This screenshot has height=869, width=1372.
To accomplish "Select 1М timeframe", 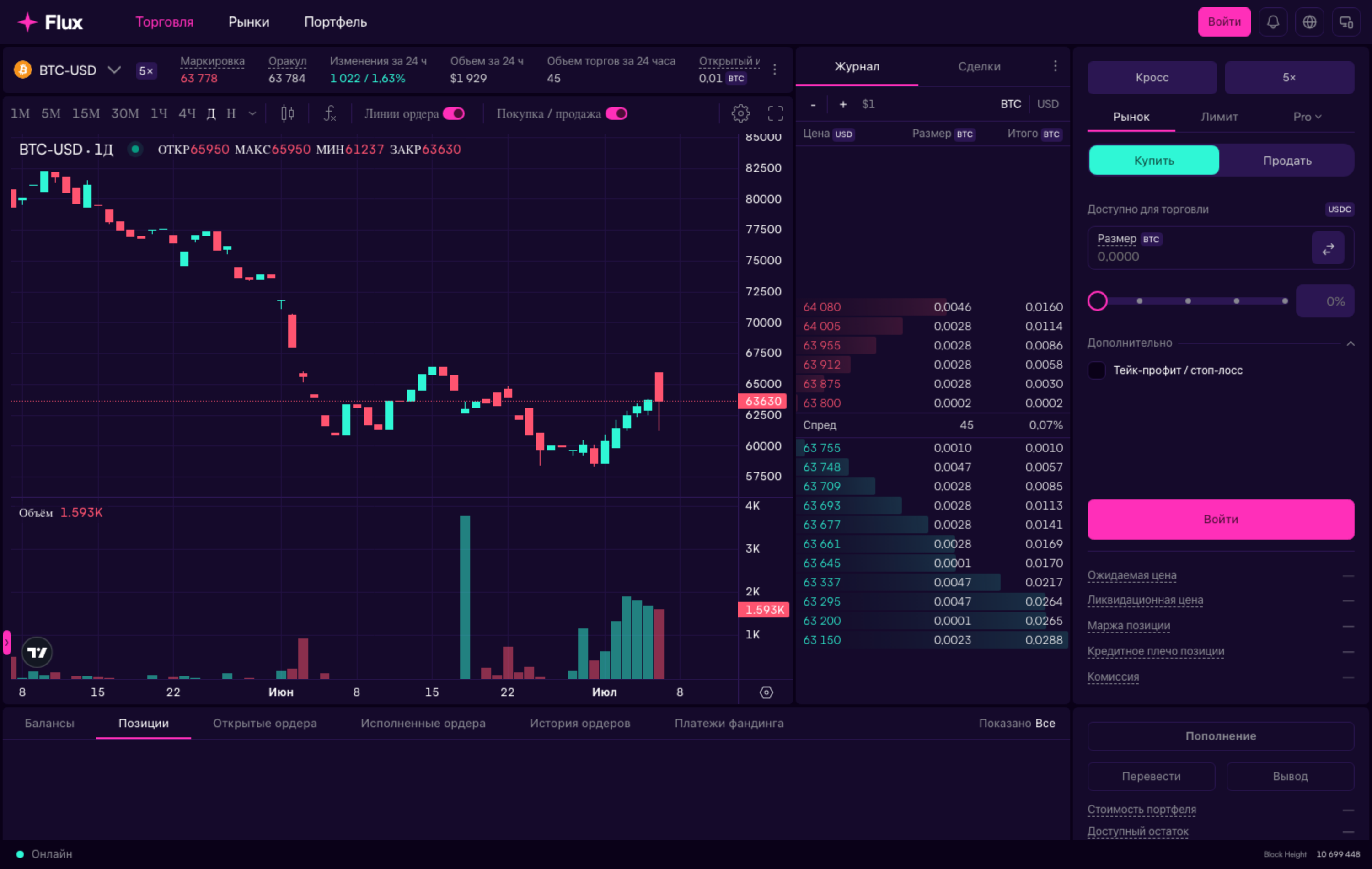I will [x=20, y=113].
